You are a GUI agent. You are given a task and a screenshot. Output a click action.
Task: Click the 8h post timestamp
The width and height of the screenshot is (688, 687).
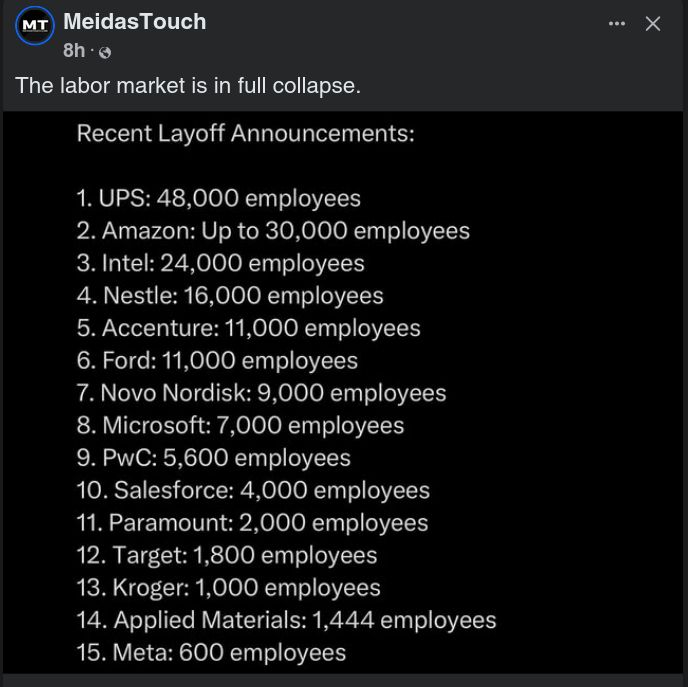point(74,51)
